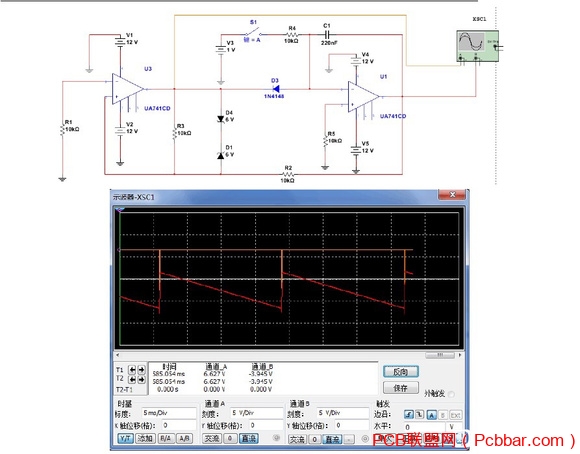Select falling edge trigger icon
Image resolution: width=580 pixels, height=454 pixels.
[x=419, y=415]
